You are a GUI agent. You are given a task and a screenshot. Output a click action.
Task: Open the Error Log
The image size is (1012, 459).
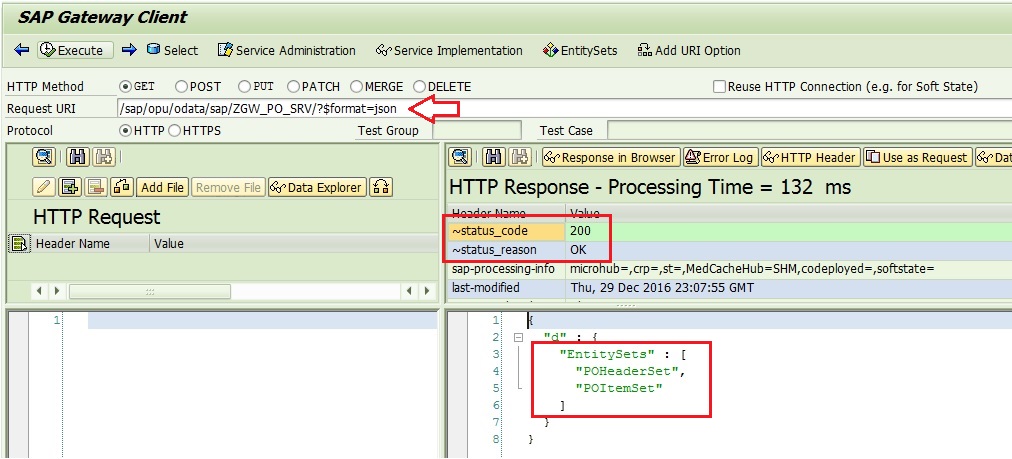720,157
